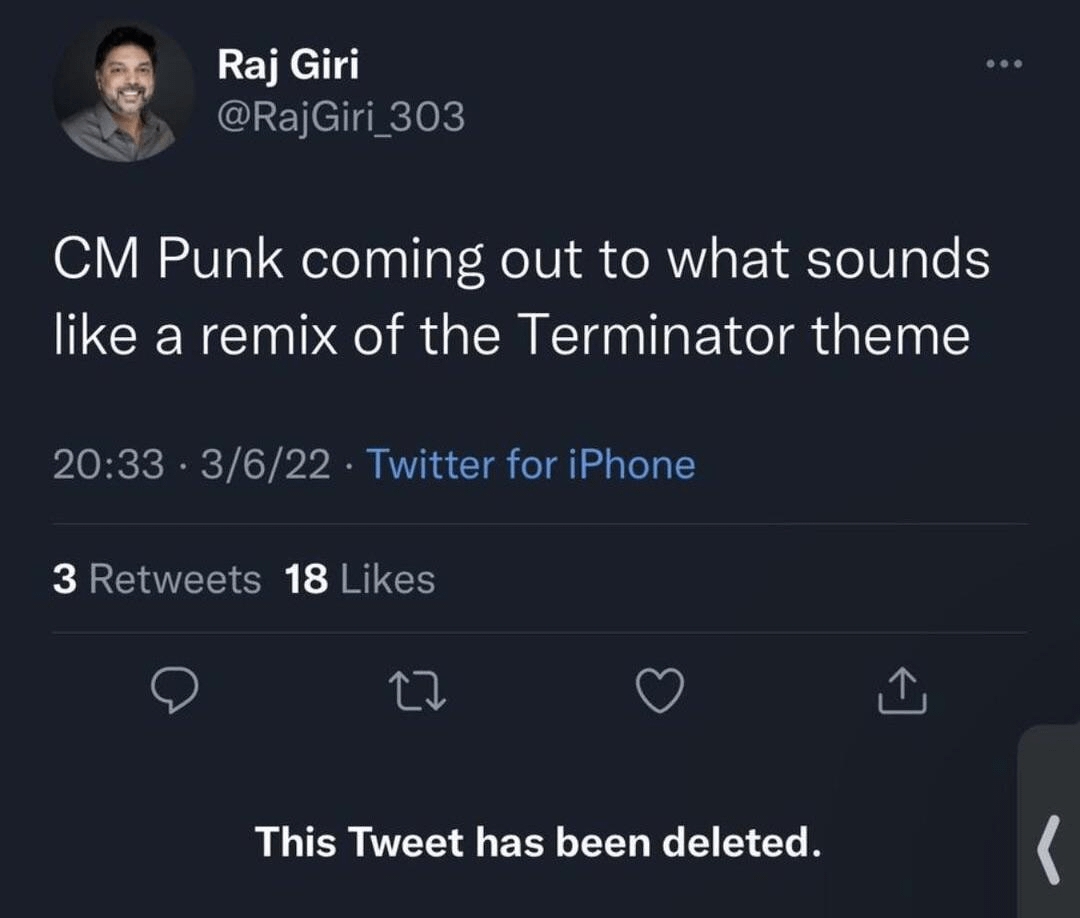
Task: Tap the @RajGiri_303 handle
Action: (x=340, y=118)
